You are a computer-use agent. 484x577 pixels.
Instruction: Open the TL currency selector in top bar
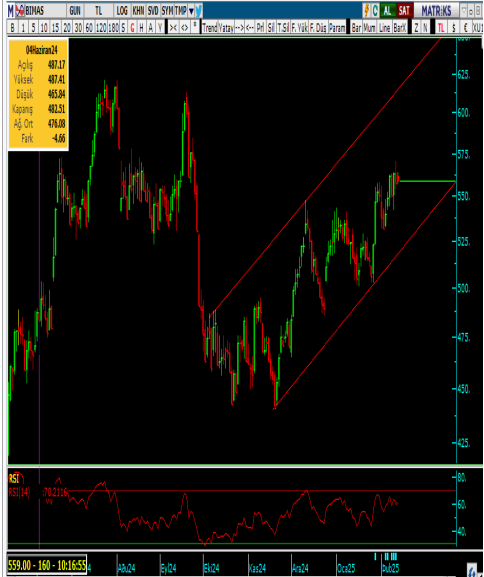tap(98, 11)
